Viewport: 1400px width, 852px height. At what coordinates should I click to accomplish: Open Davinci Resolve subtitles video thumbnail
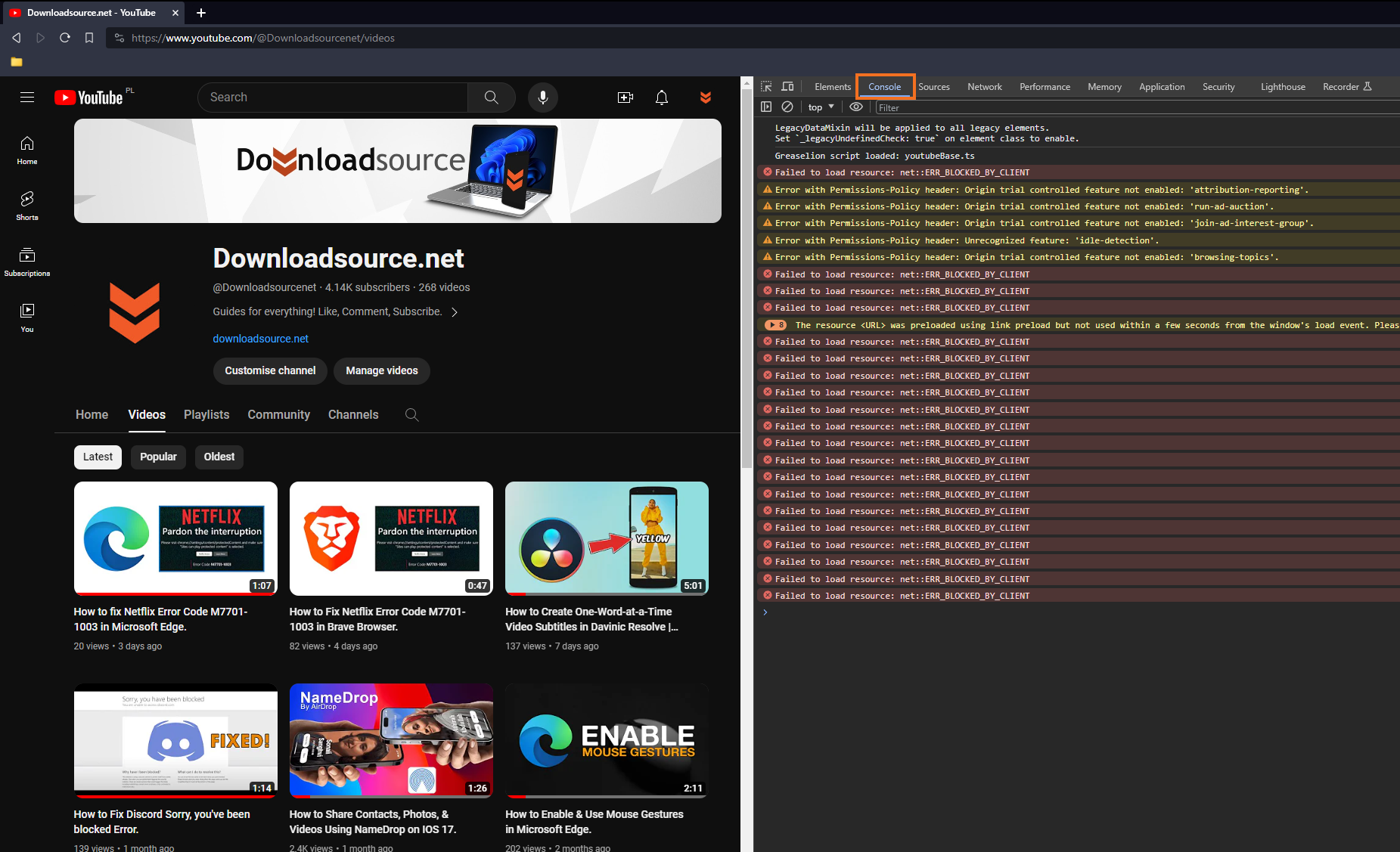607,538
